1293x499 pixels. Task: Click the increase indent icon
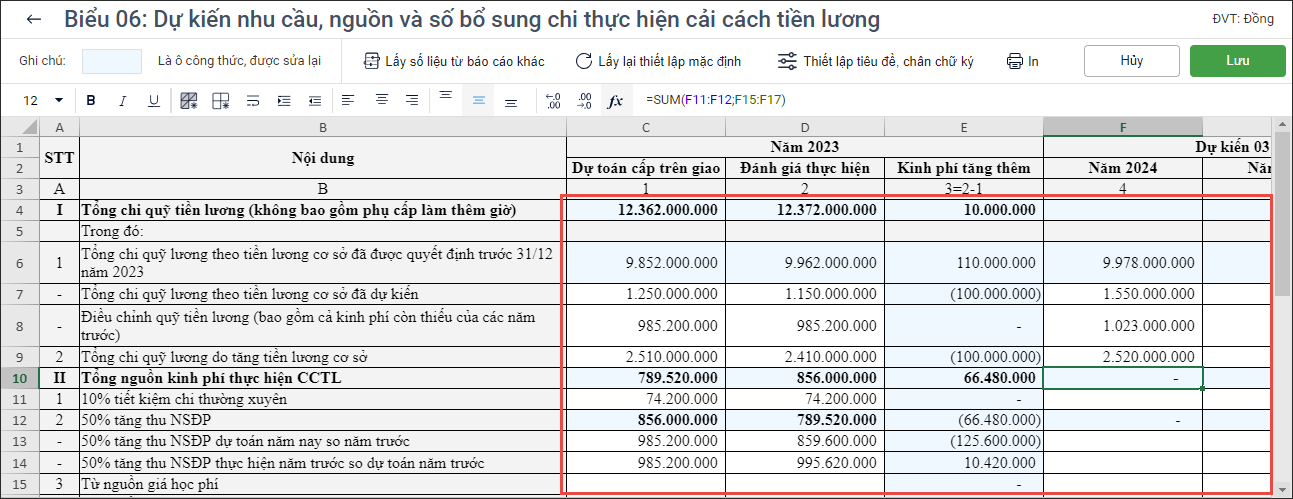point(284,100)
